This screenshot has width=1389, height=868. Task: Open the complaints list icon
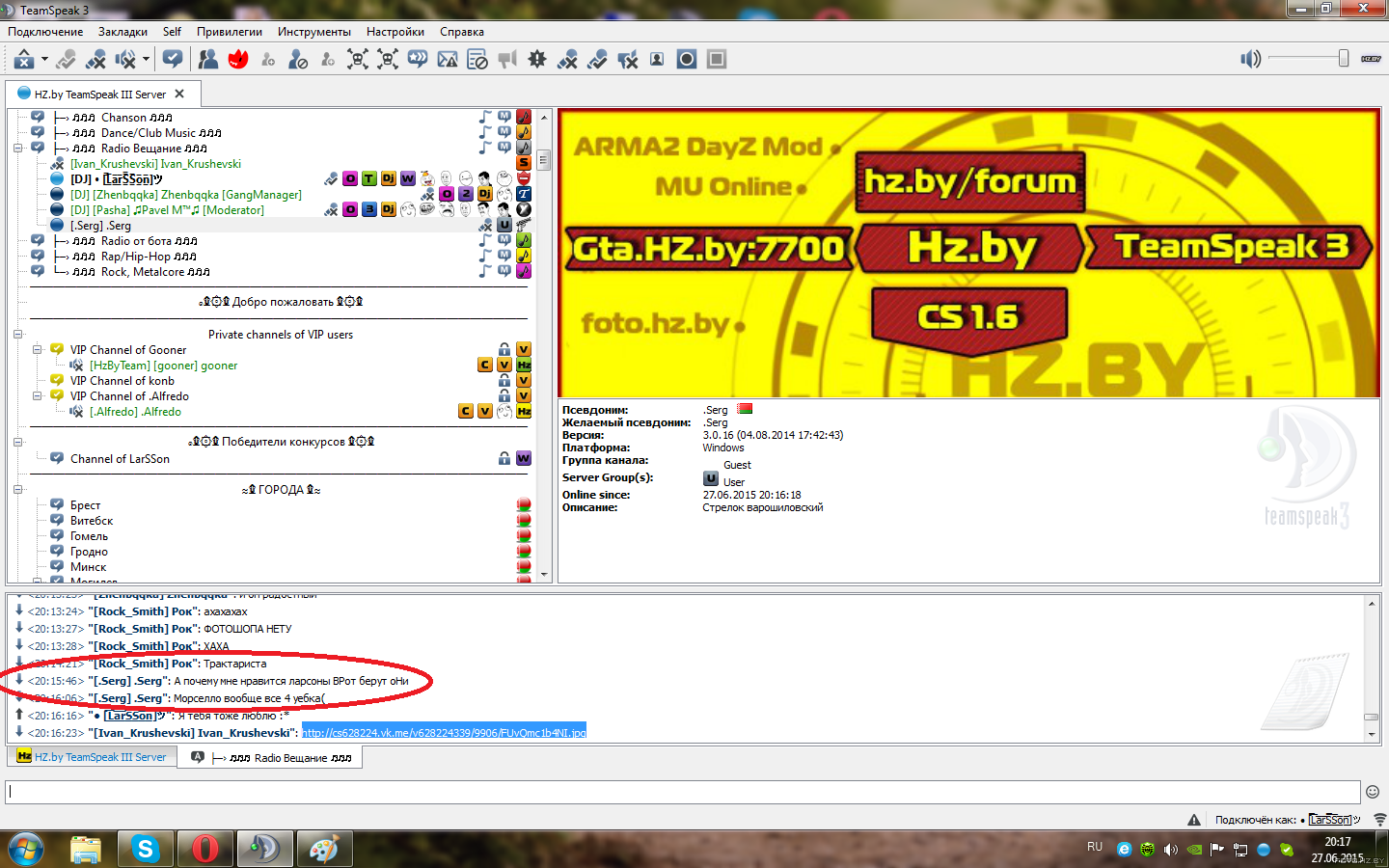coord(448,59)
